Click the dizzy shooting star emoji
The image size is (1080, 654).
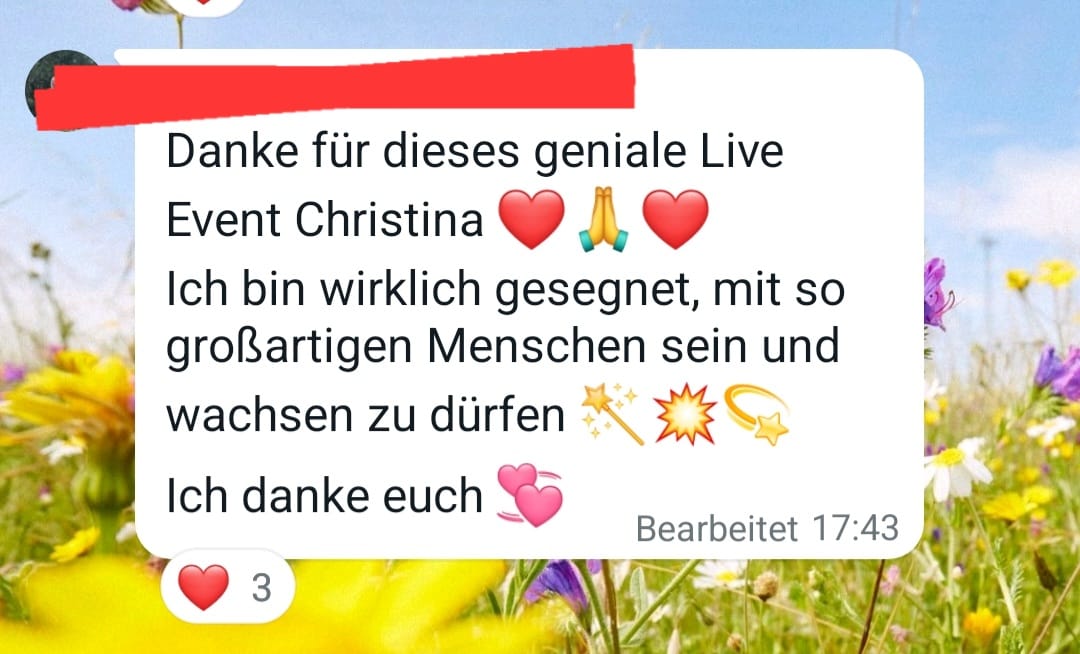tap(757, 414)
